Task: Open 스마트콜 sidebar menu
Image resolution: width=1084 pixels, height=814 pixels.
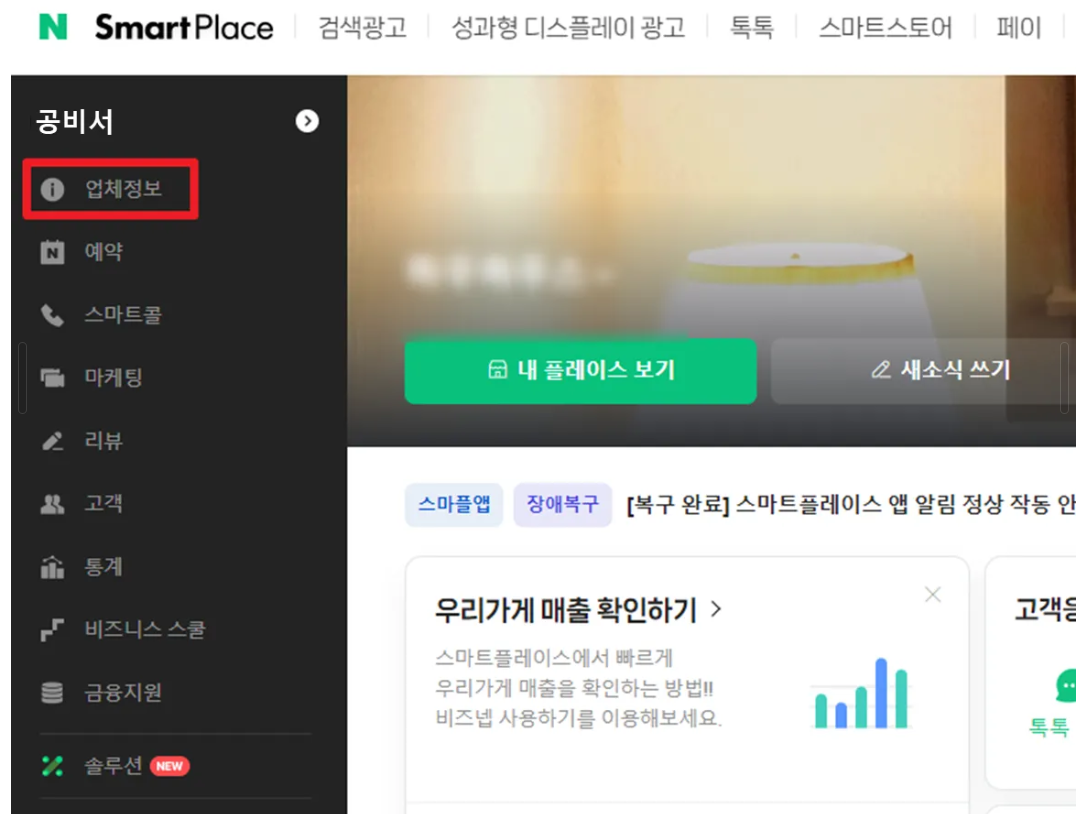Action: coord(123,315)
